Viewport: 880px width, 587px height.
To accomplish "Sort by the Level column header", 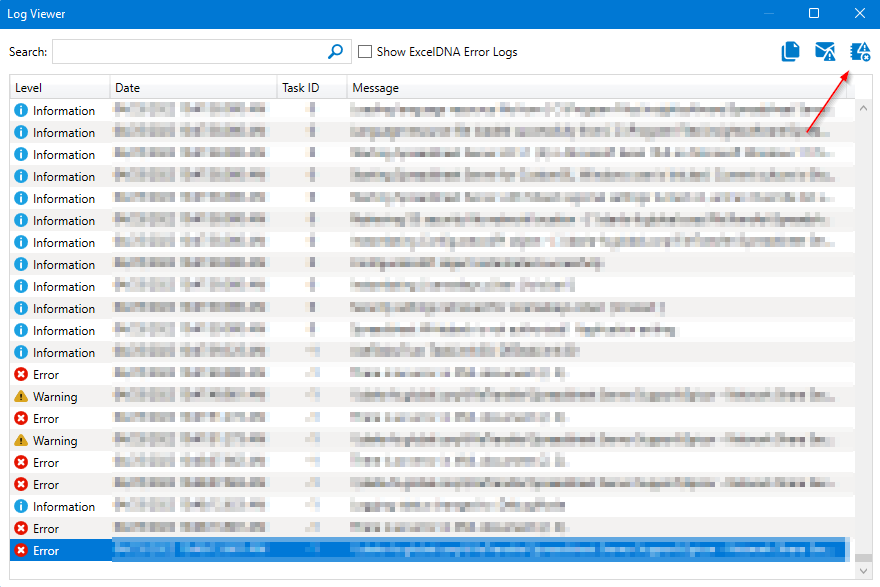I will tap(59, 88).
